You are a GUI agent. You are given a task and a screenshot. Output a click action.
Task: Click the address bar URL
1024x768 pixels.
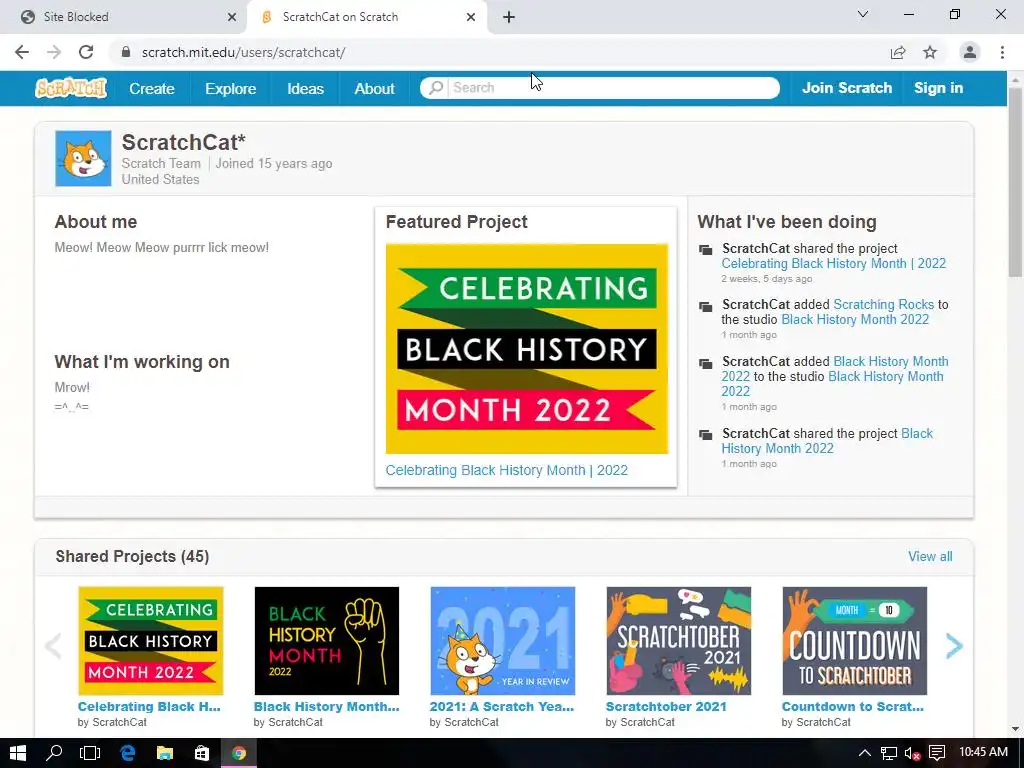pyautogui.click(x=244, y=52)
